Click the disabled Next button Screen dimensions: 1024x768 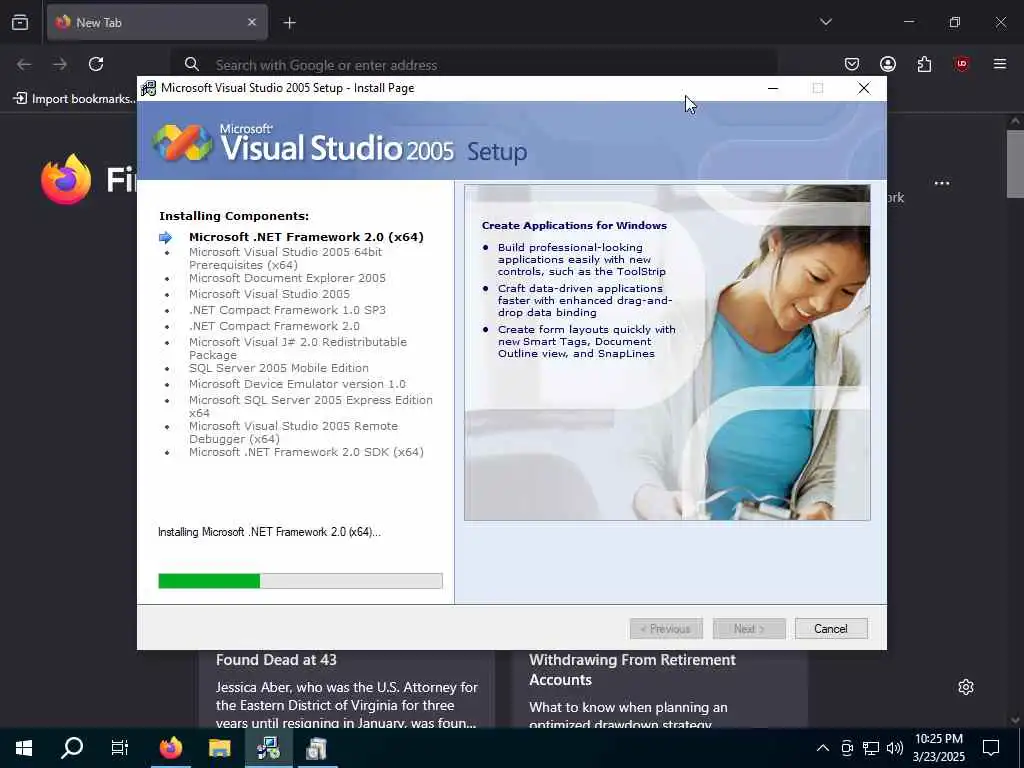pos(749,628)
